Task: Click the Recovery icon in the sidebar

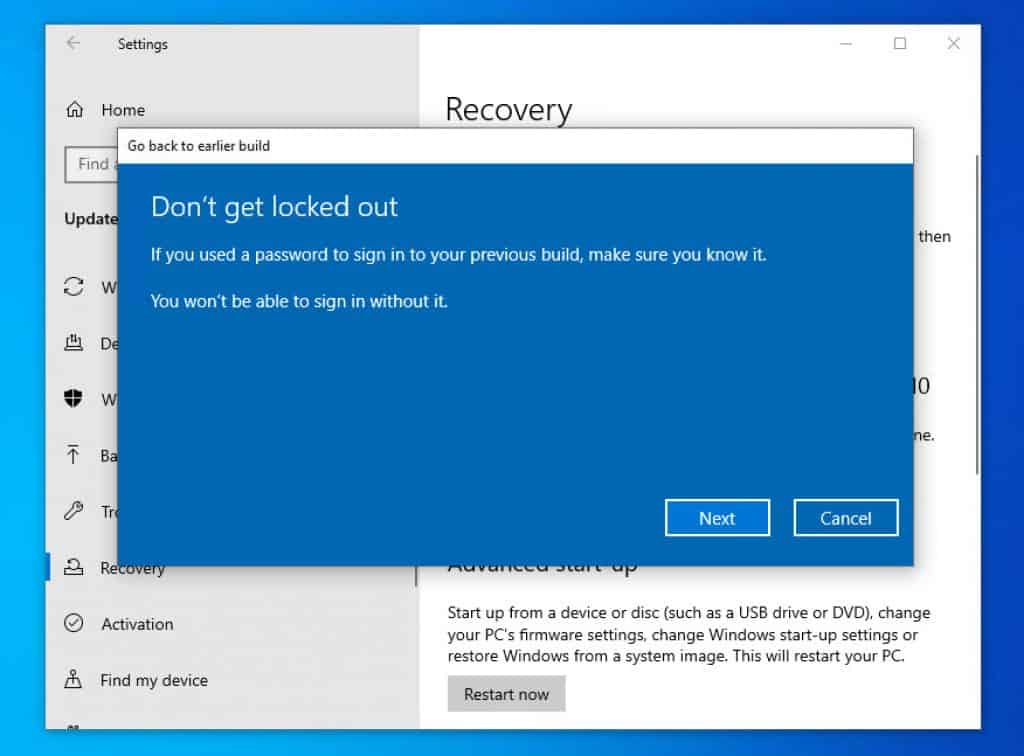Action: coord(74,568)
